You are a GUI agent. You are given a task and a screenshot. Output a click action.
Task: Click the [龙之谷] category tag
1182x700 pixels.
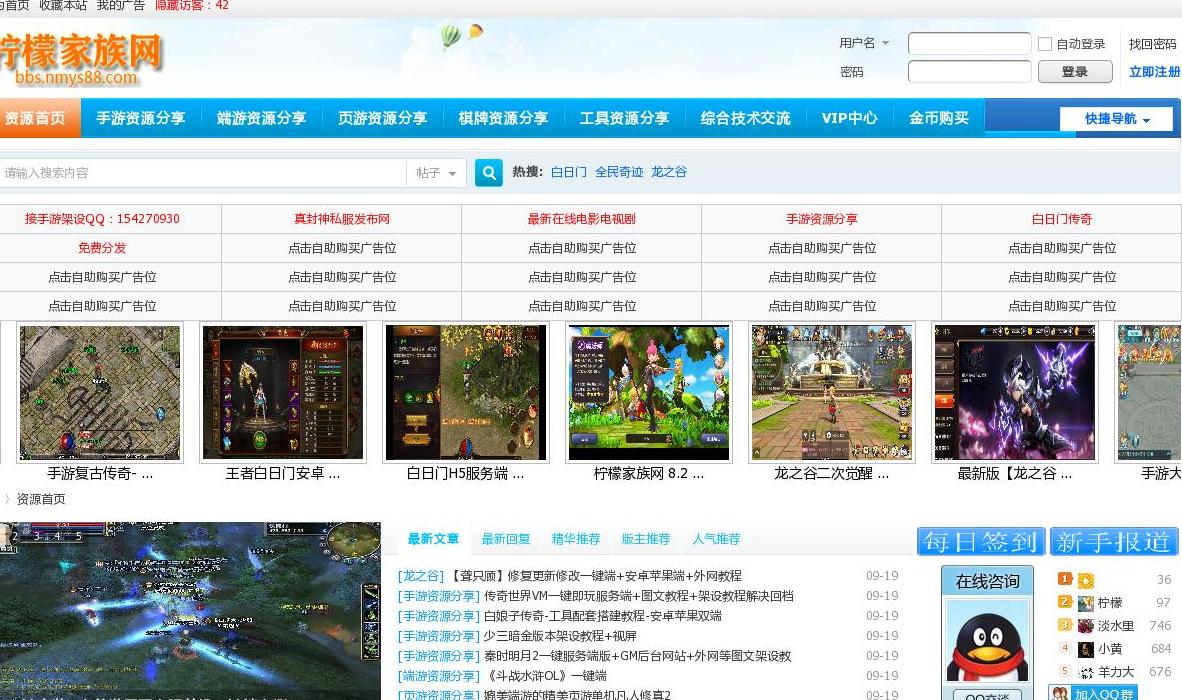pos(421,576)
